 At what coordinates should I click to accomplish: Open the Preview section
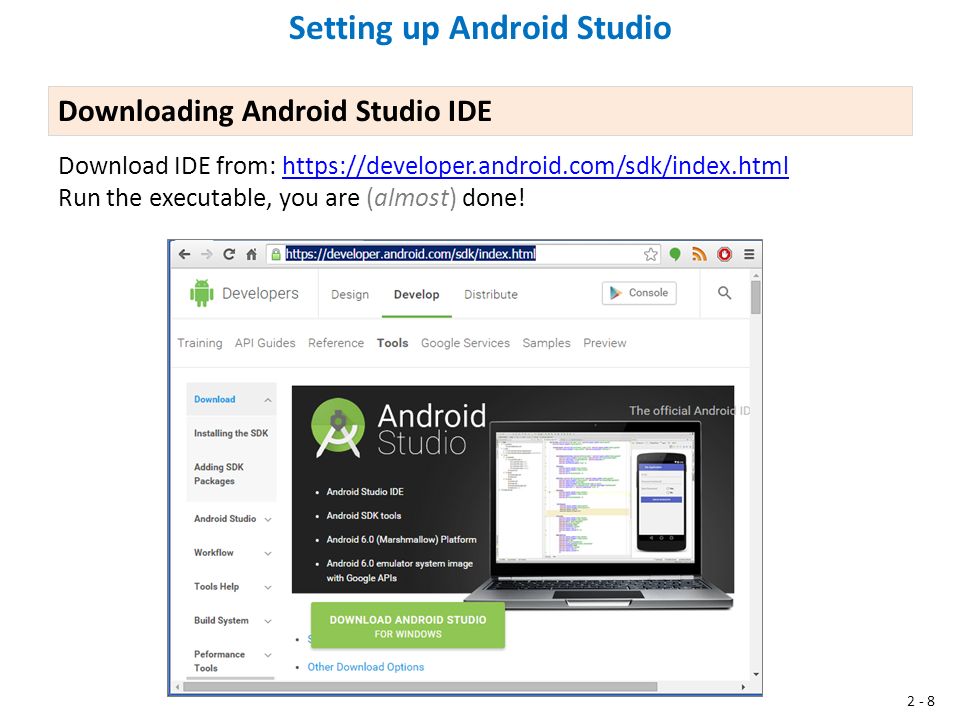coord(604,343)
